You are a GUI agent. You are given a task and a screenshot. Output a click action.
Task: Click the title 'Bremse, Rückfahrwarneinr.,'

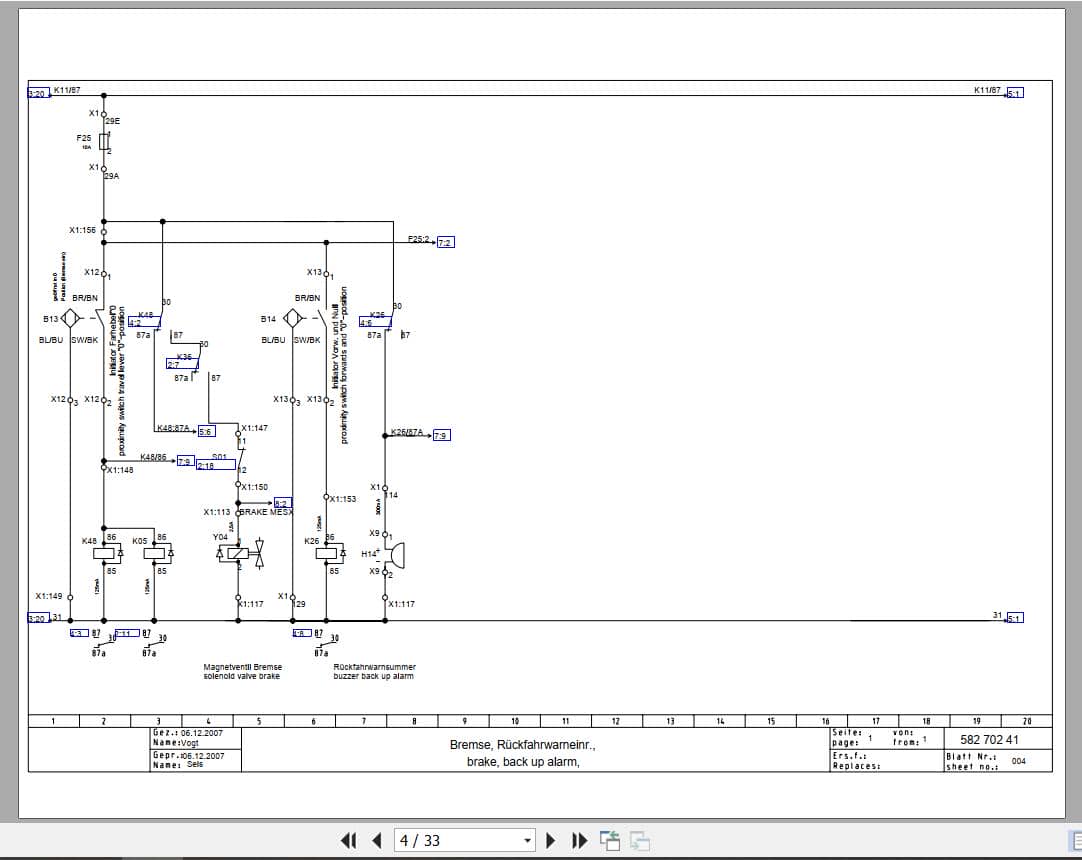point(522,745)
